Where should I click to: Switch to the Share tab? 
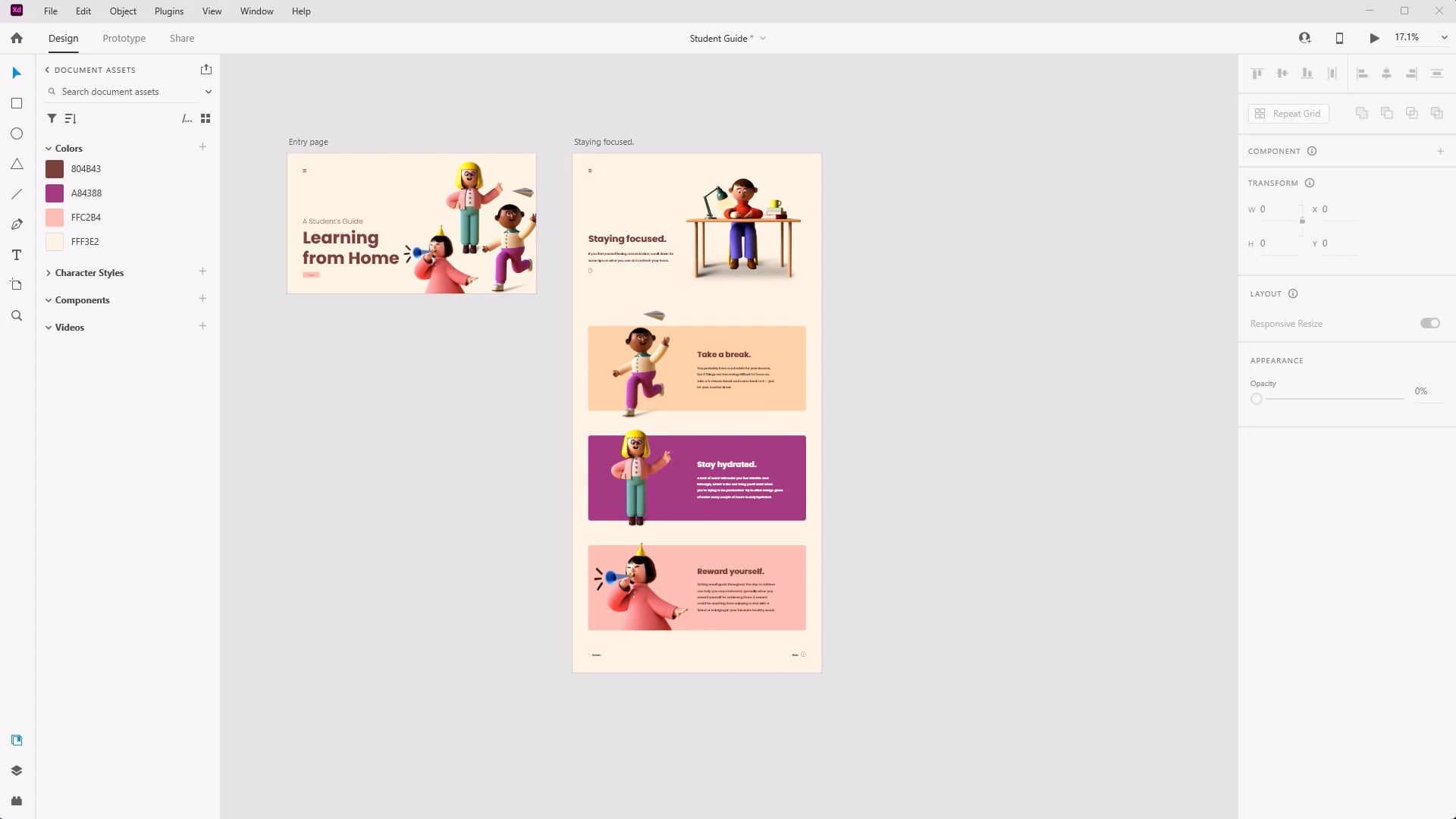(182, 38)
